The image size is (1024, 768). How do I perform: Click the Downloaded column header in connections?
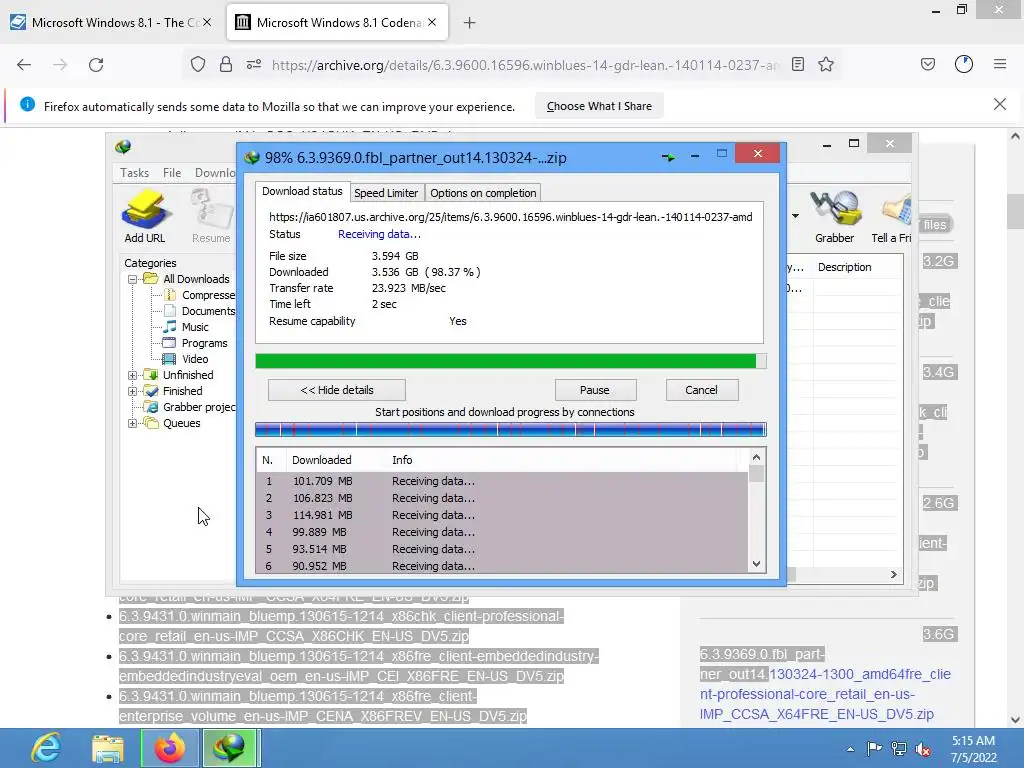coord(321,460)
